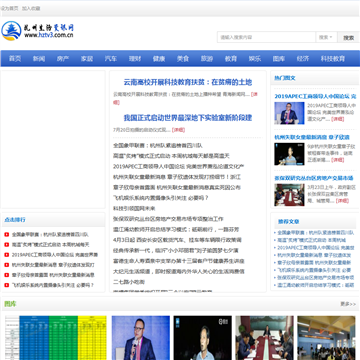This screenshot has width=360, height=360.
Task: Open 全国象甲联赛 in the center news list
Action: point(158,145)
